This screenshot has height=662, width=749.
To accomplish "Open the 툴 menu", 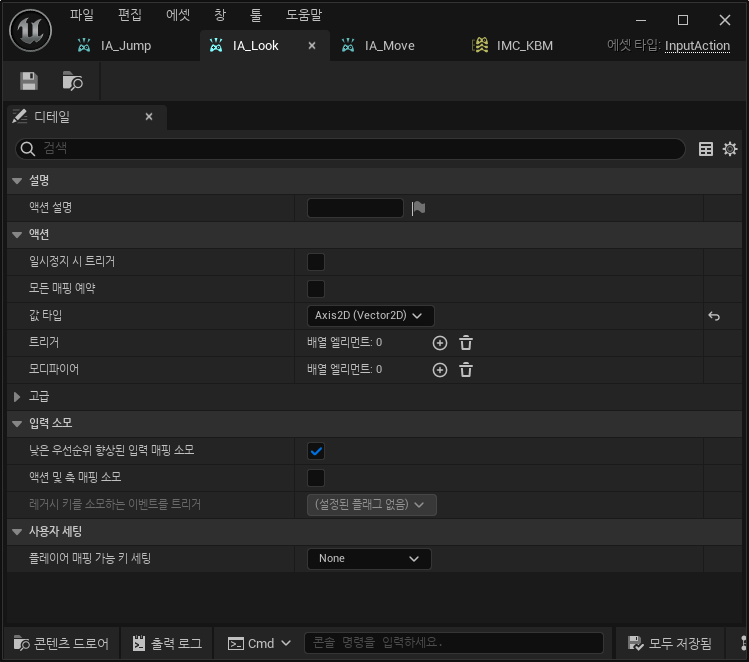I will [x=256, y=15].
